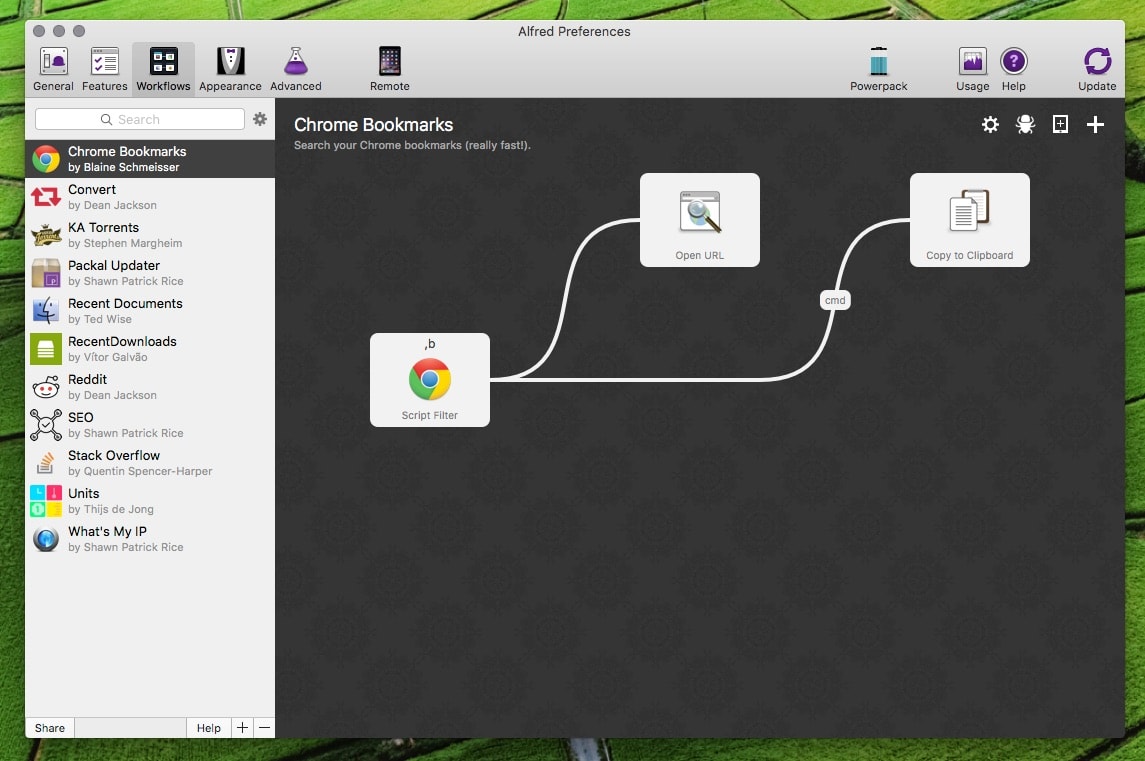Screen dimensions: 1145x761
Task: Click the documents icon in Copy to Clipboard
Action: [970, 210]
